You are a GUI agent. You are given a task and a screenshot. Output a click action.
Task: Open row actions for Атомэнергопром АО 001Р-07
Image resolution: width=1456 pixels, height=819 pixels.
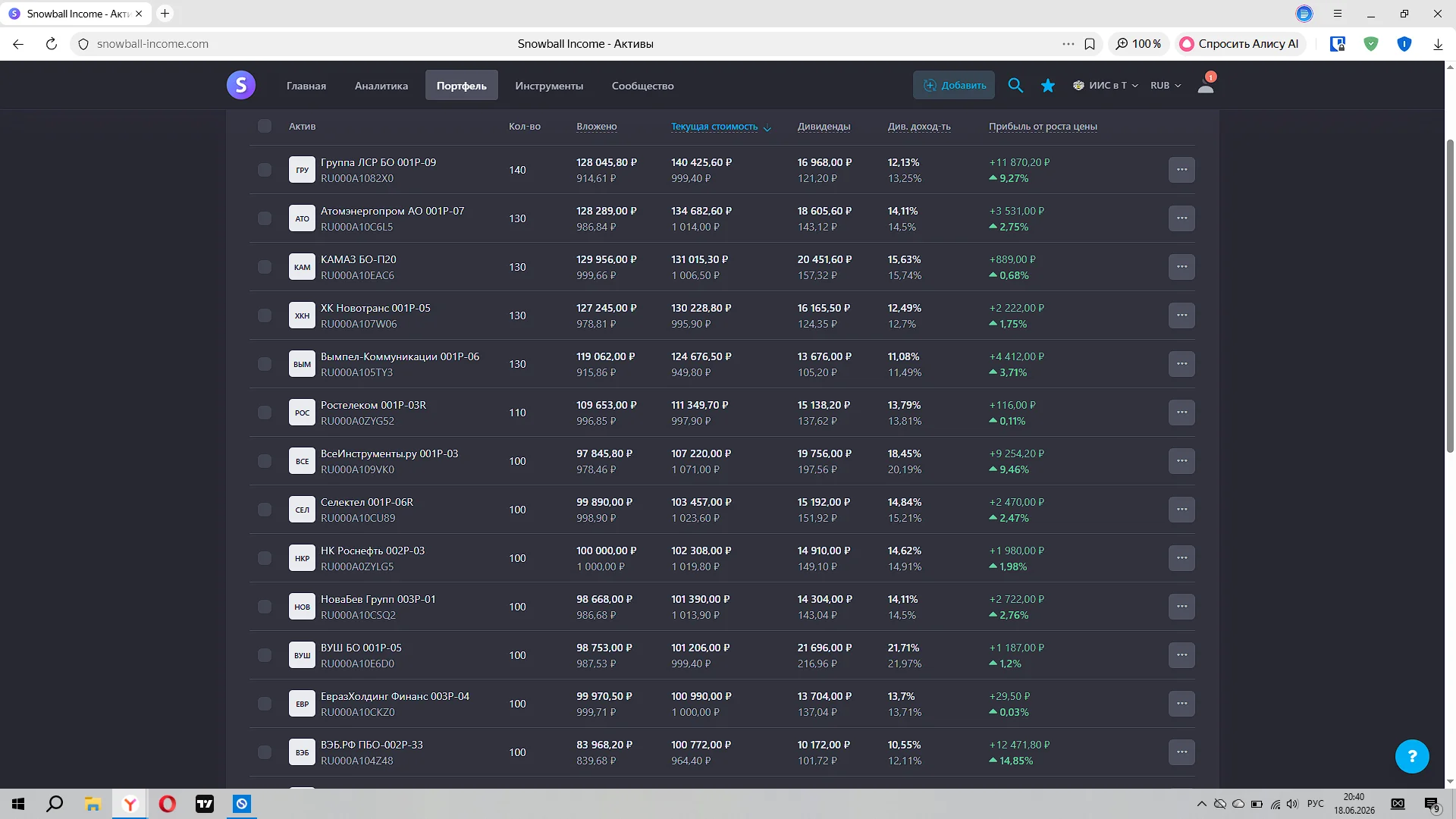pos(1181,218)
